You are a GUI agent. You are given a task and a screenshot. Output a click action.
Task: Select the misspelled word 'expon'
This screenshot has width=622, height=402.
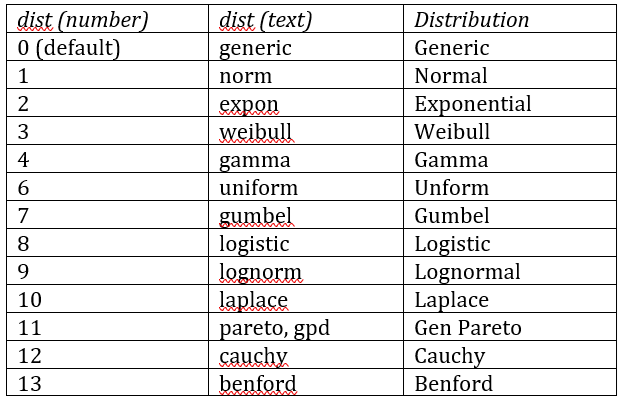coord(249,105)
